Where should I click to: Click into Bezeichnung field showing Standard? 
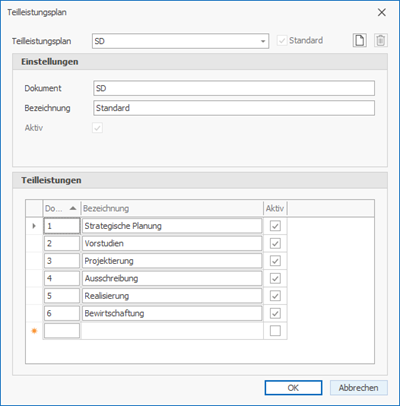(234, 108)
